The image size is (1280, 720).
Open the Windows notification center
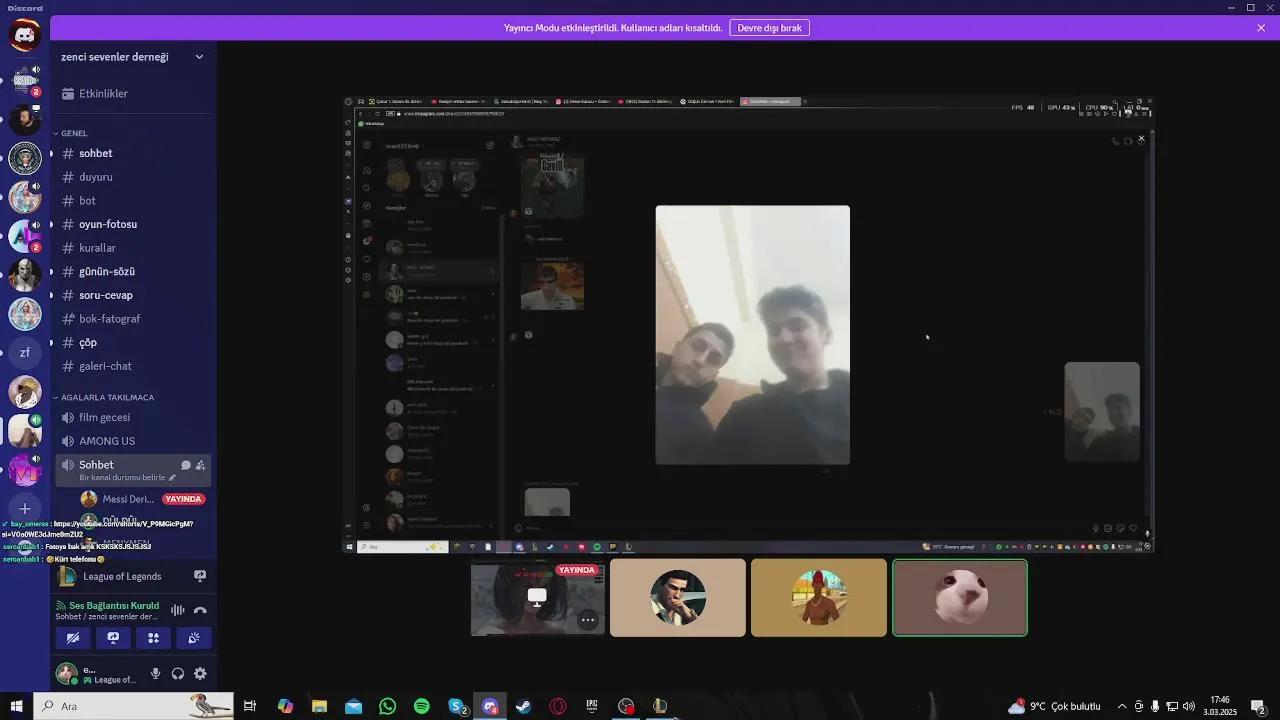coord(1259,706)
